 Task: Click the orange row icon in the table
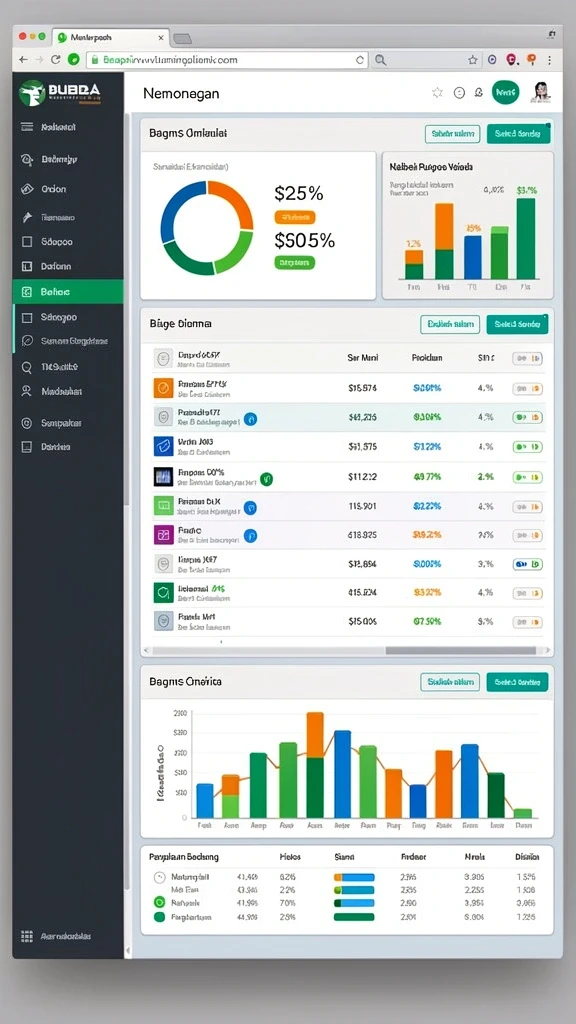point(163,388)
